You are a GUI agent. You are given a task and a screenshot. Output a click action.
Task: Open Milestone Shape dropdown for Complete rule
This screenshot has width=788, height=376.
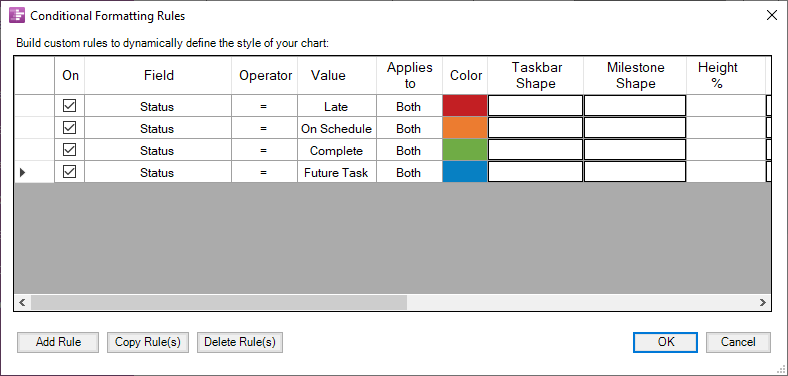click(635, 150)
